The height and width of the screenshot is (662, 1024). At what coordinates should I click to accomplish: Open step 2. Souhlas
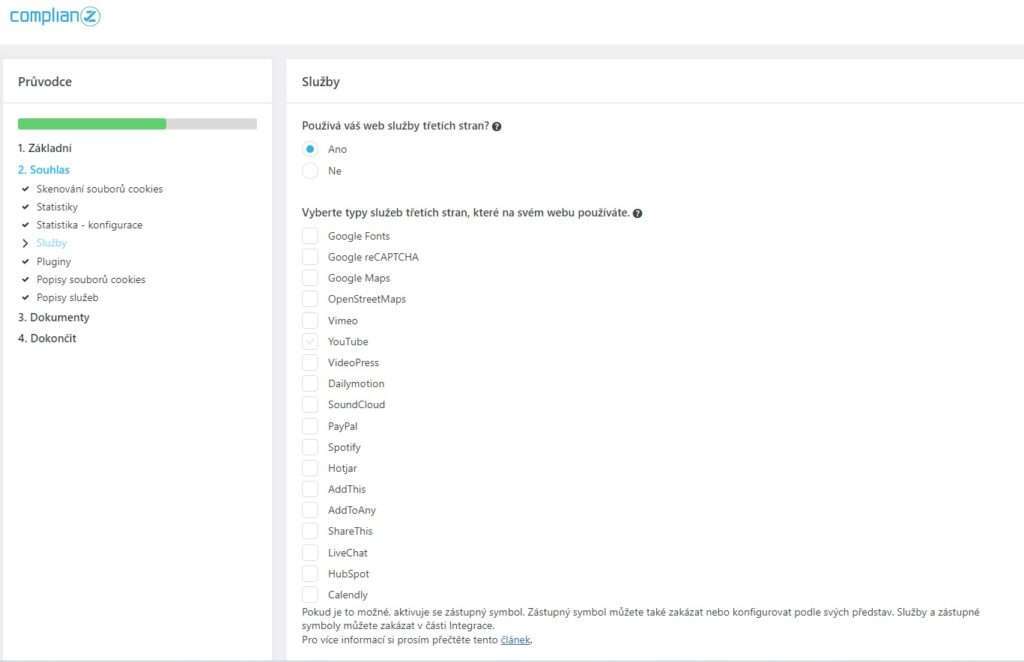click(x=44, y=170)
